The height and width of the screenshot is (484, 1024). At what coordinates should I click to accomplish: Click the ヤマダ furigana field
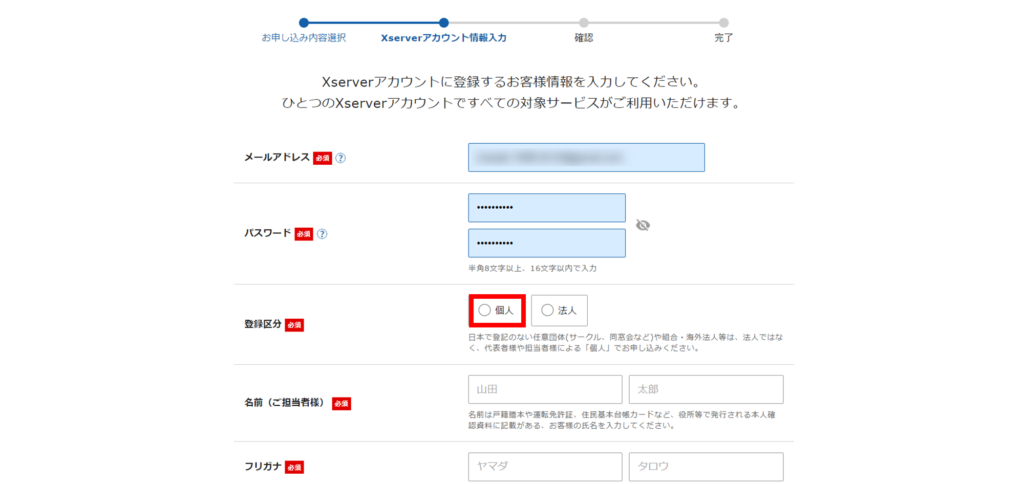pos(545,466)
